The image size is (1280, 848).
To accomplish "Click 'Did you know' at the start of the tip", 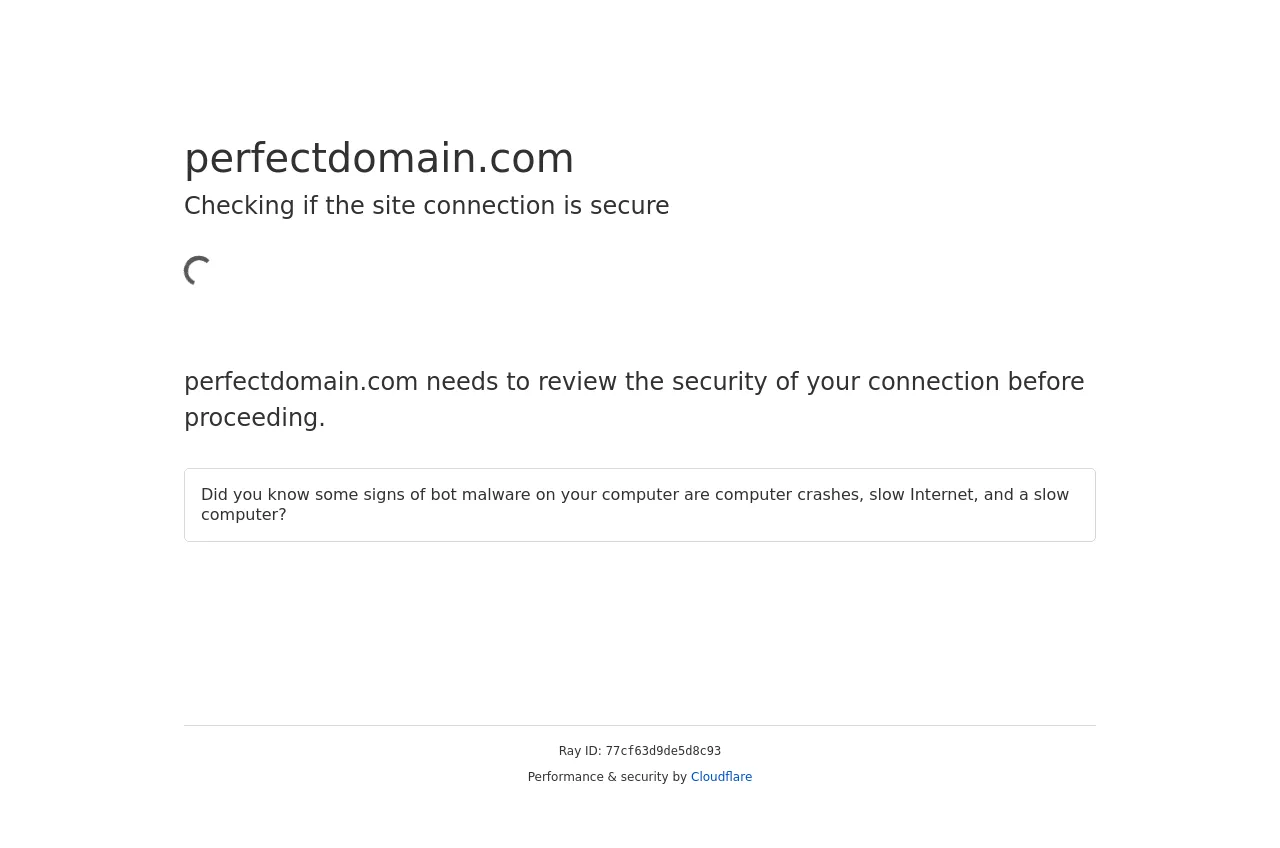I will (x=255, y=495).
